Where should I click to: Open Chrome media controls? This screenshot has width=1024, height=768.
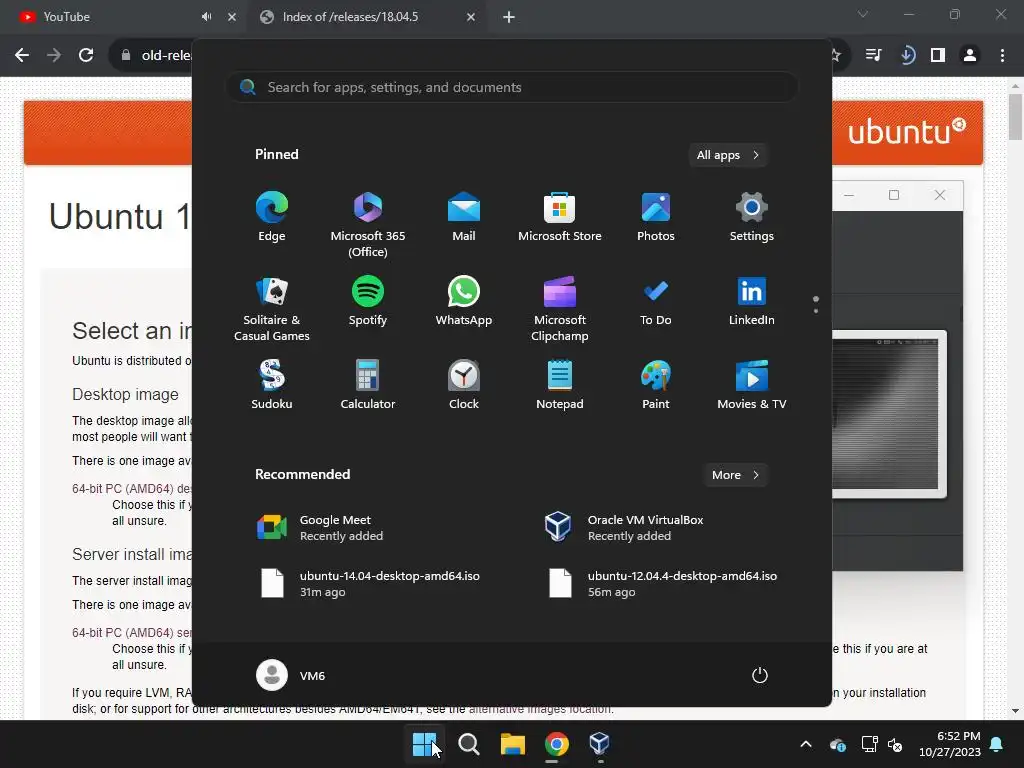(x=873, y=55)
